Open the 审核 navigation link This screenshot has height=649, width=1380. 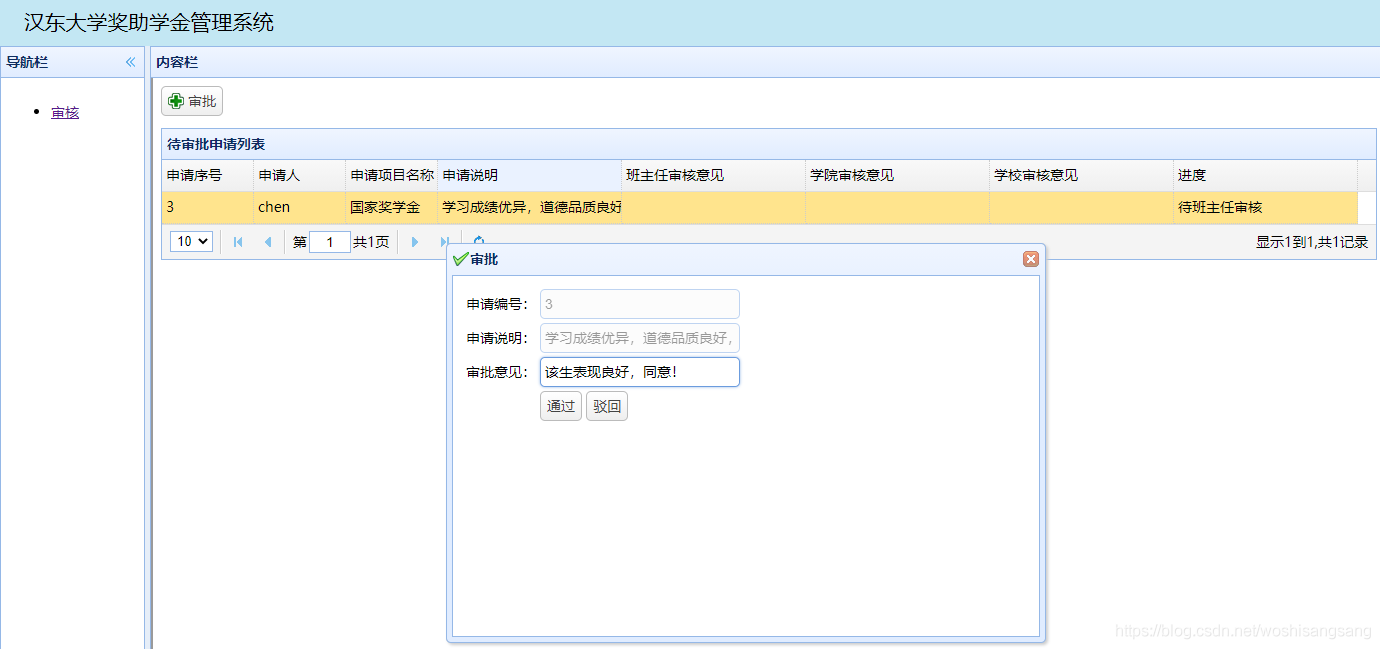click(x=65, y=112)
